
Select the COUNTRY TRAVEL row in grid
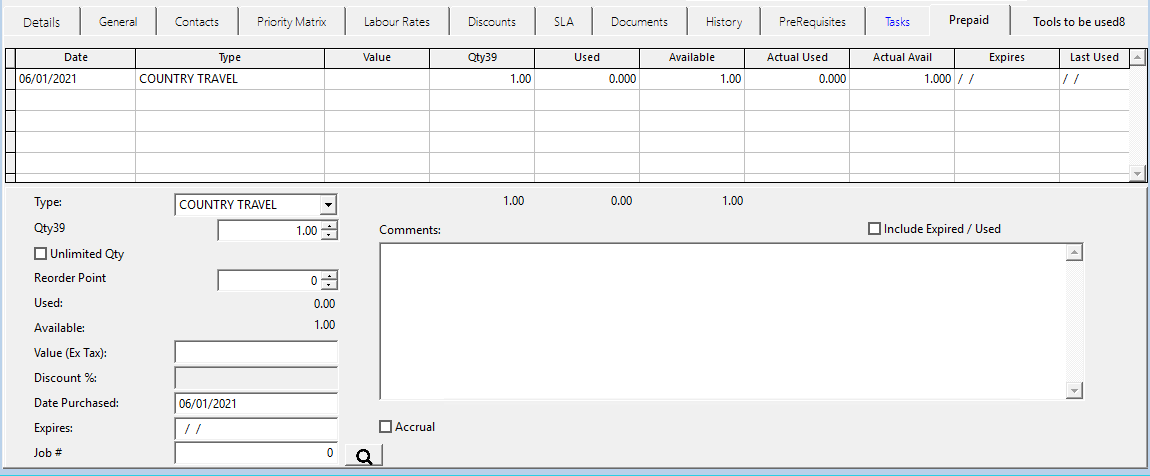[x=230, y=79]
